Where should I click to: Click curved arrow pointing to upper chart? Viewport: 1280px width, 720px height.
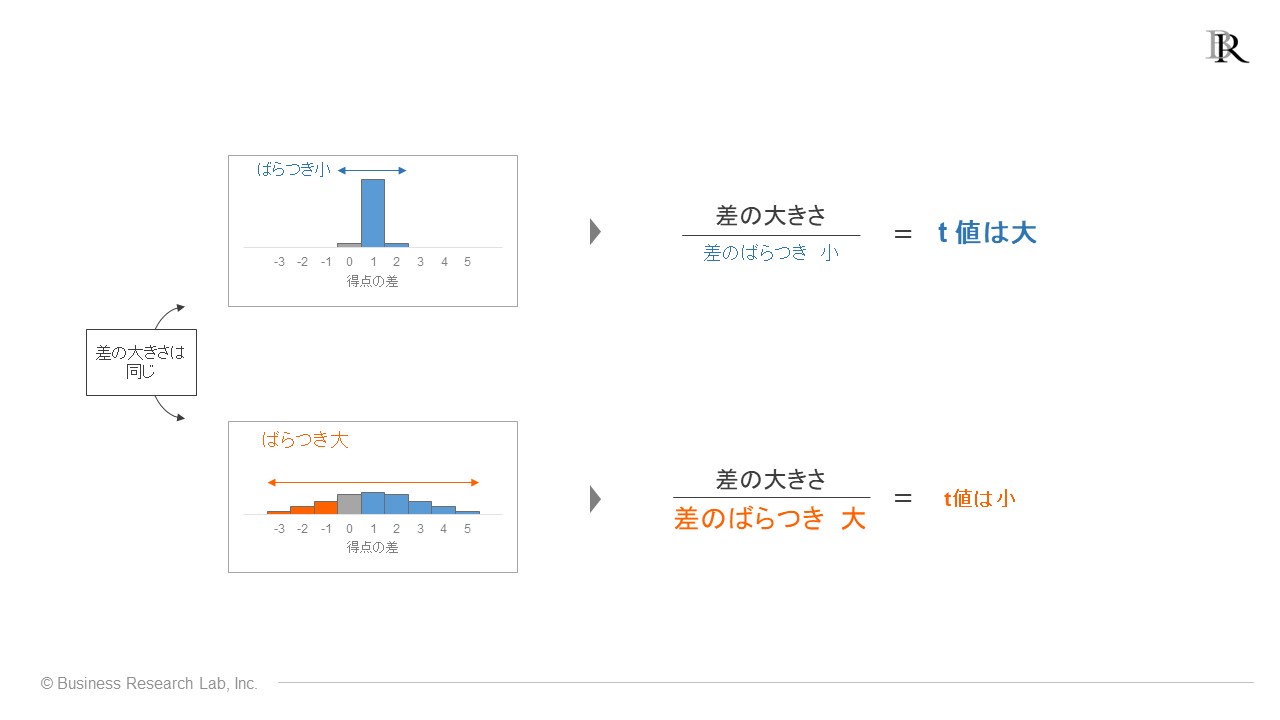169,316
